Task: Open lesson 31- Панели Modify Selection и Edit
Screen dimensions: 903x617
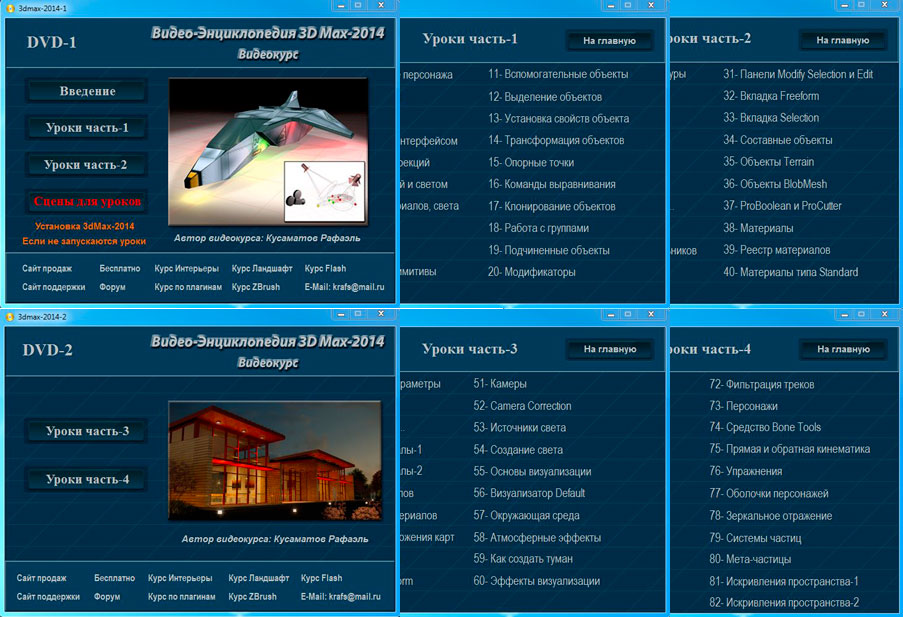Action: 798,74
